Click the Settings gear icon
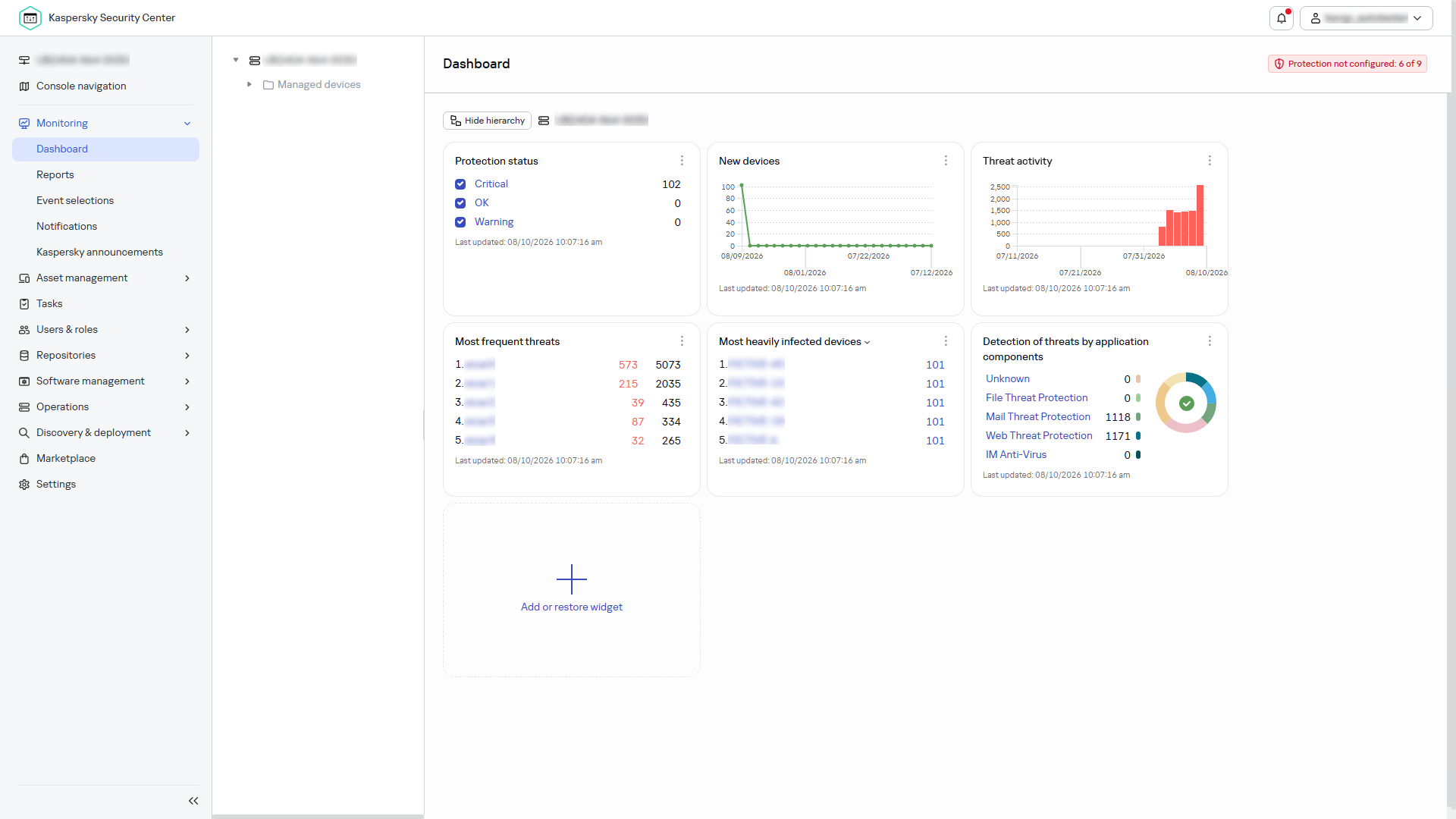 click(24, 485)
